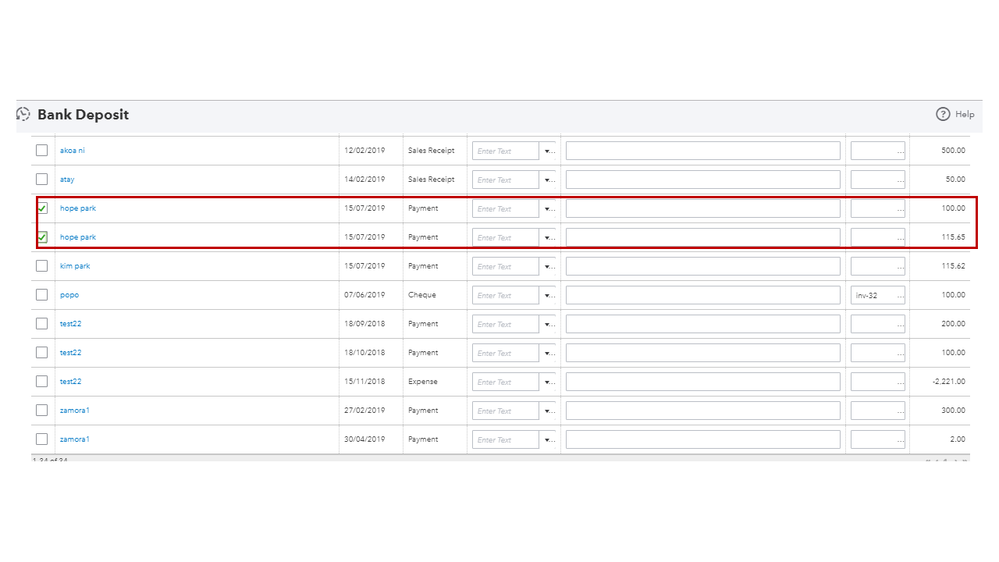The image size is (999, 562).
Task: Click the zamora1 link dated 27/02/2019
Action: click(75, 410)
